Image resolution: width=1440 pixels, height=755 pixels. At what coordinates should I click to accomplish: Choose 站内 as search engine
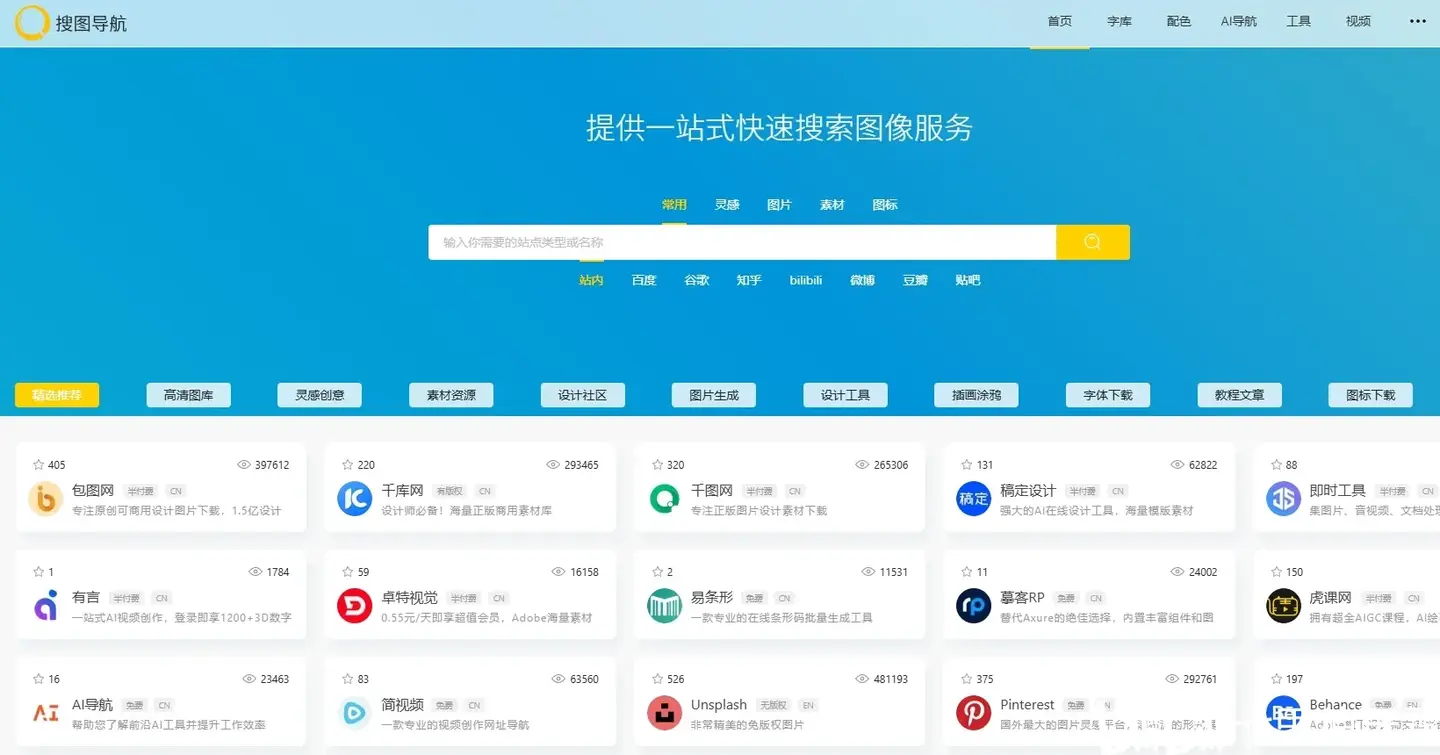pos(591,280)
